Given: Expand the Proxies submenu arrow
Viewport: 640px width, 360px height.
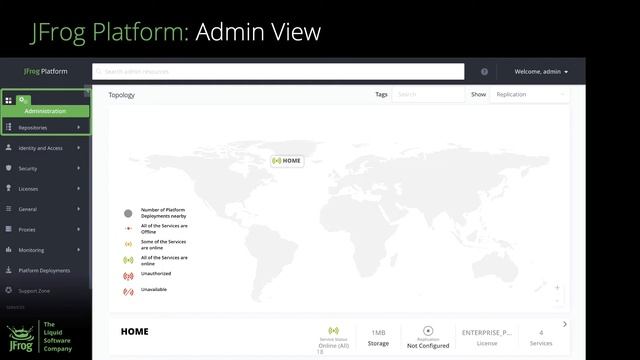Looking at the screenshot, I should coord(78,229).
